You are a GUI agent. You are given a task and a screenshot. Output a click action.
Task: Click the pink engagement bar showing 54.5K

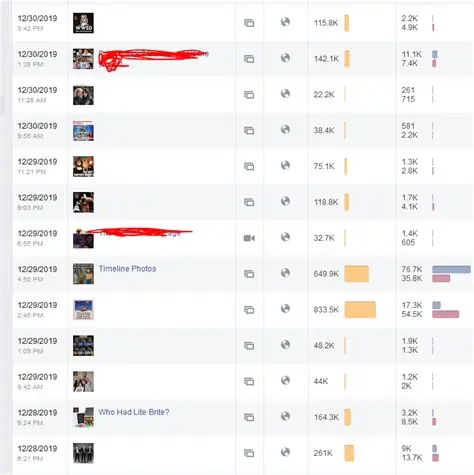pos(446,314)
